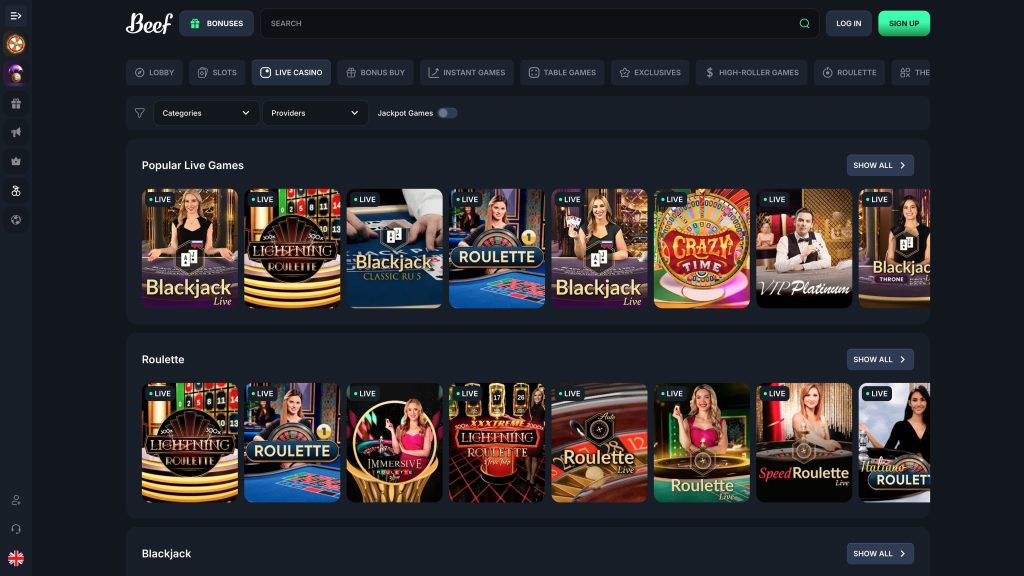Click inside the Search field
The height and width of the screenshot is (576, 1024).
pos(539,24)
